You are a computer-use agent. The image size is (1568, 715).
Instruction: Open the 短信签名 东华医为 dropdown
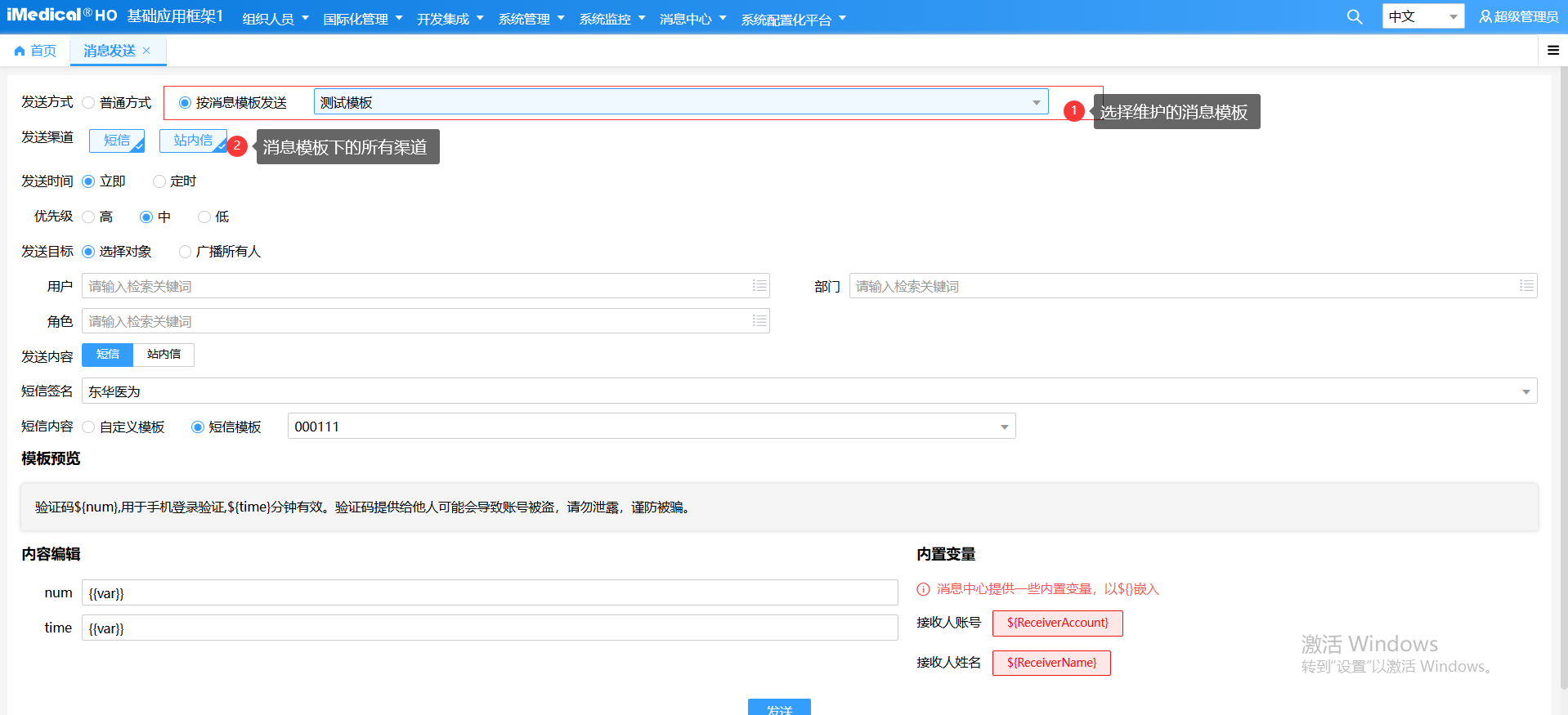pos(1525,392)
